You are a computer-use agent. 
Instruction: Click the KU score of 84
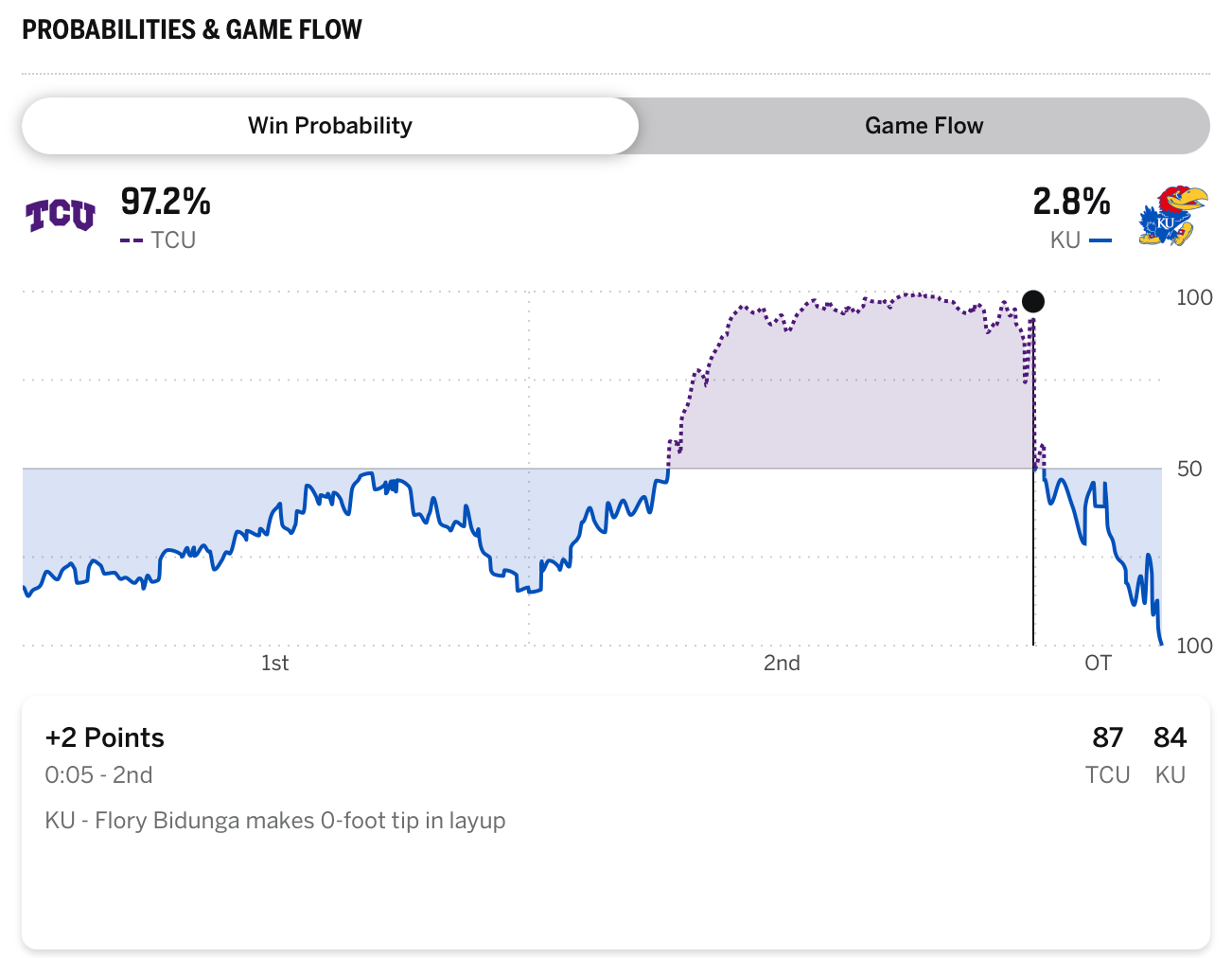[x=1170, y=737]
